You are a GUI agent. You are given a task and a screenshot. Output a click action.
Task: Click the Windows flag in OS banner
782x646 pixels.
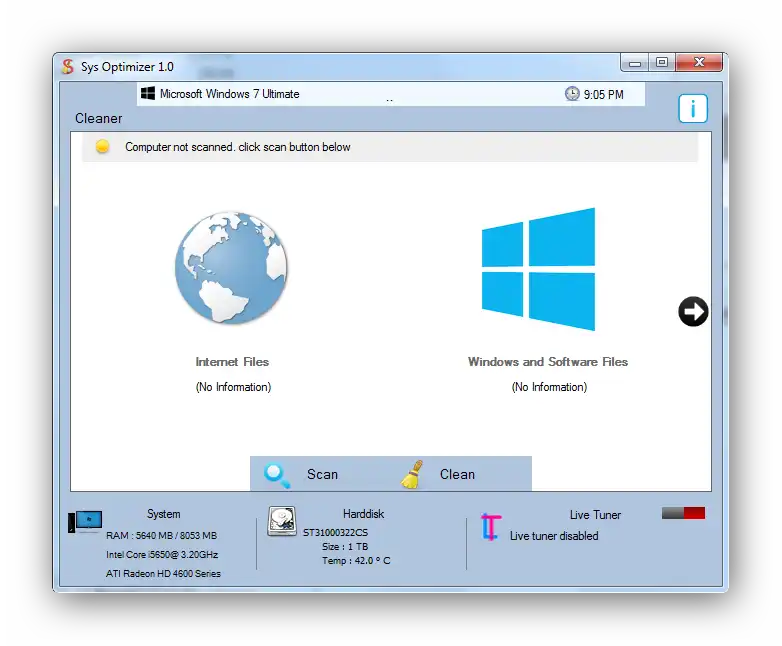[148, 93]
